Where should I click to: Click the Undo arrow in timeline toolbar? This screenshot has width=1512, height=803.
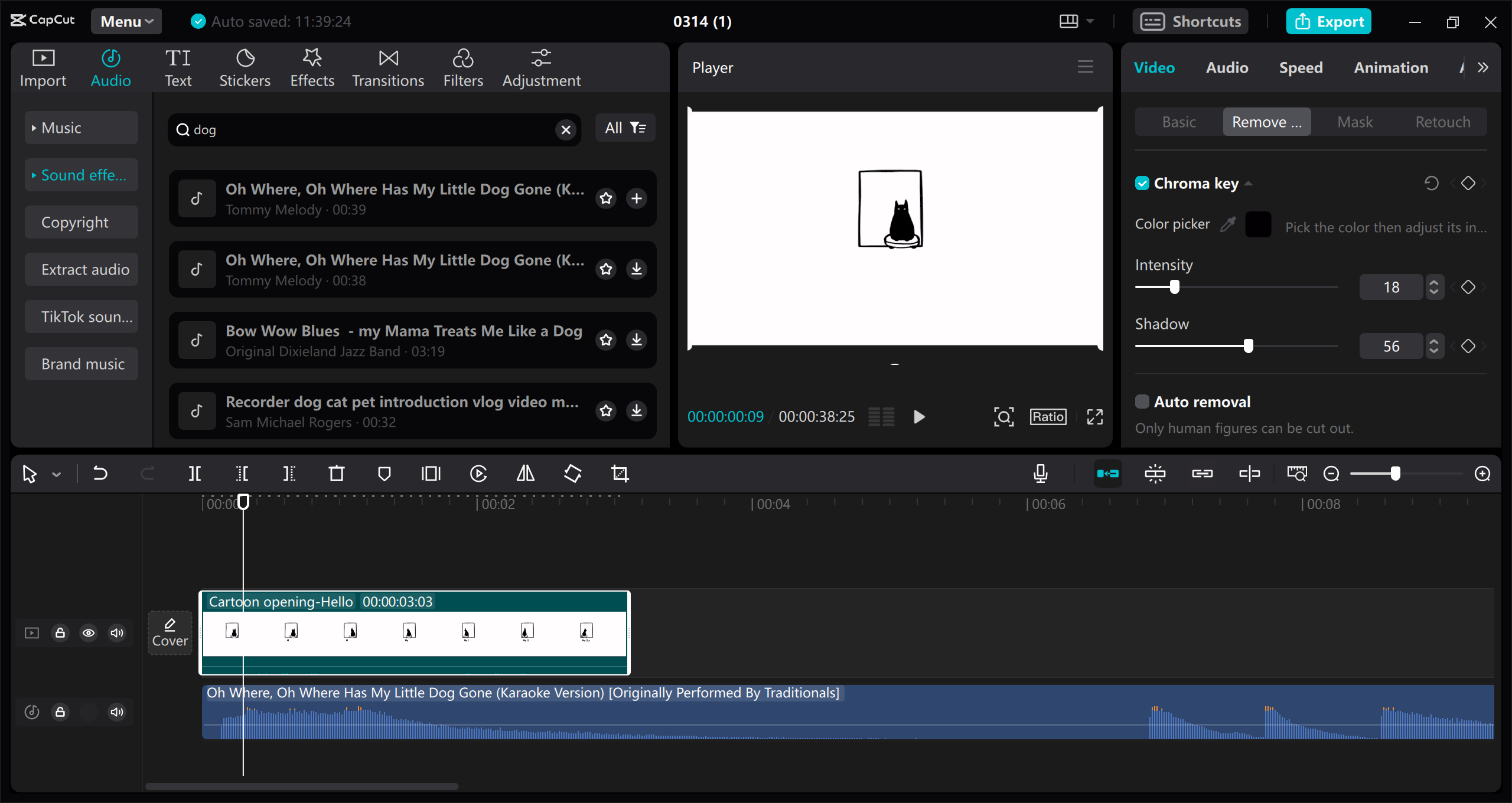pos(100,474)
